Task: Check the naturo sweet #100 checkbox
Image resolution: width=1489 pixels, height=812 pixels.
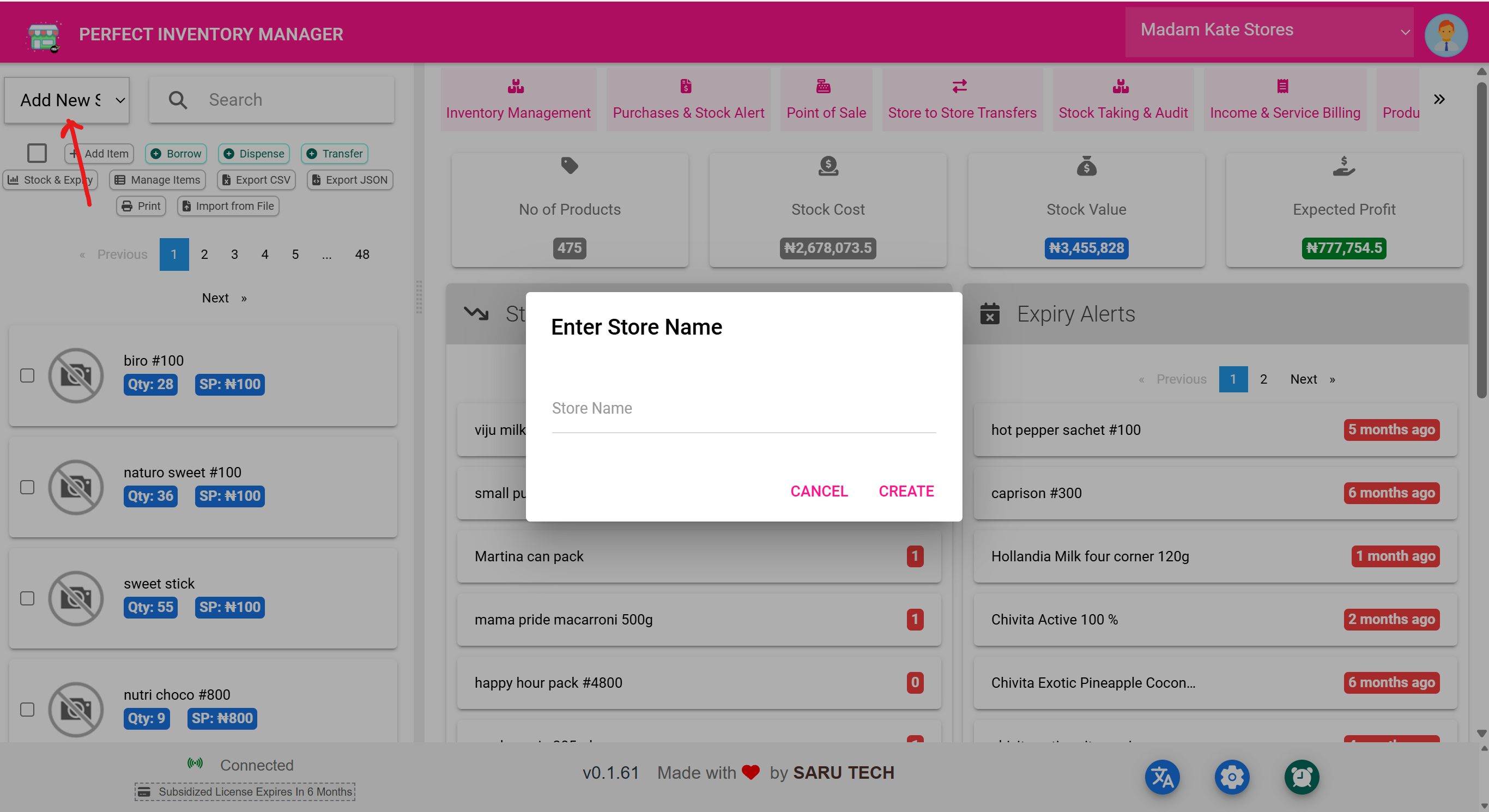Action: point(27,487)
